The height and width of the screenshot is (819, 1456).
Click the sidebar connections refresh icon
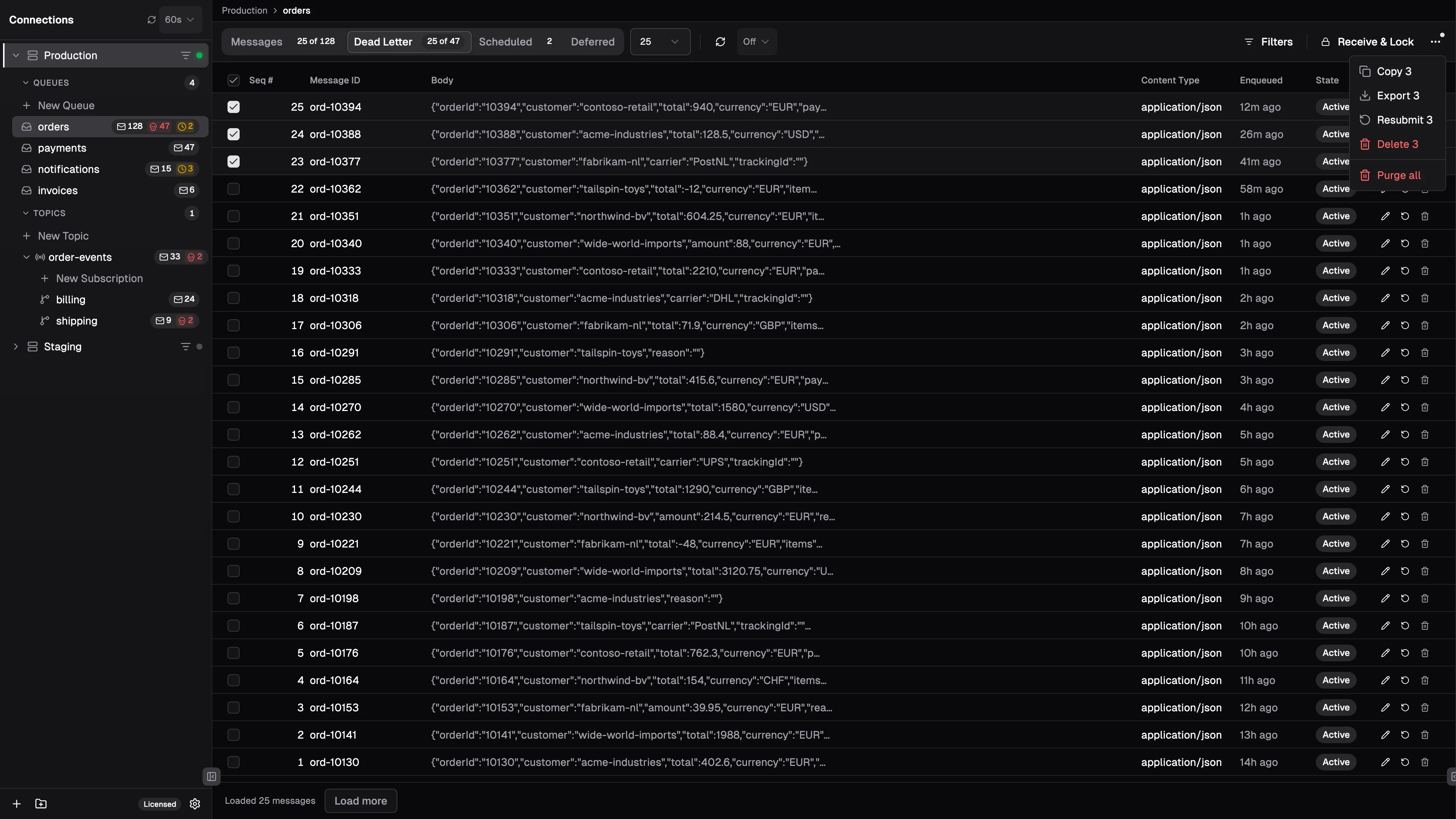(152, 20)
